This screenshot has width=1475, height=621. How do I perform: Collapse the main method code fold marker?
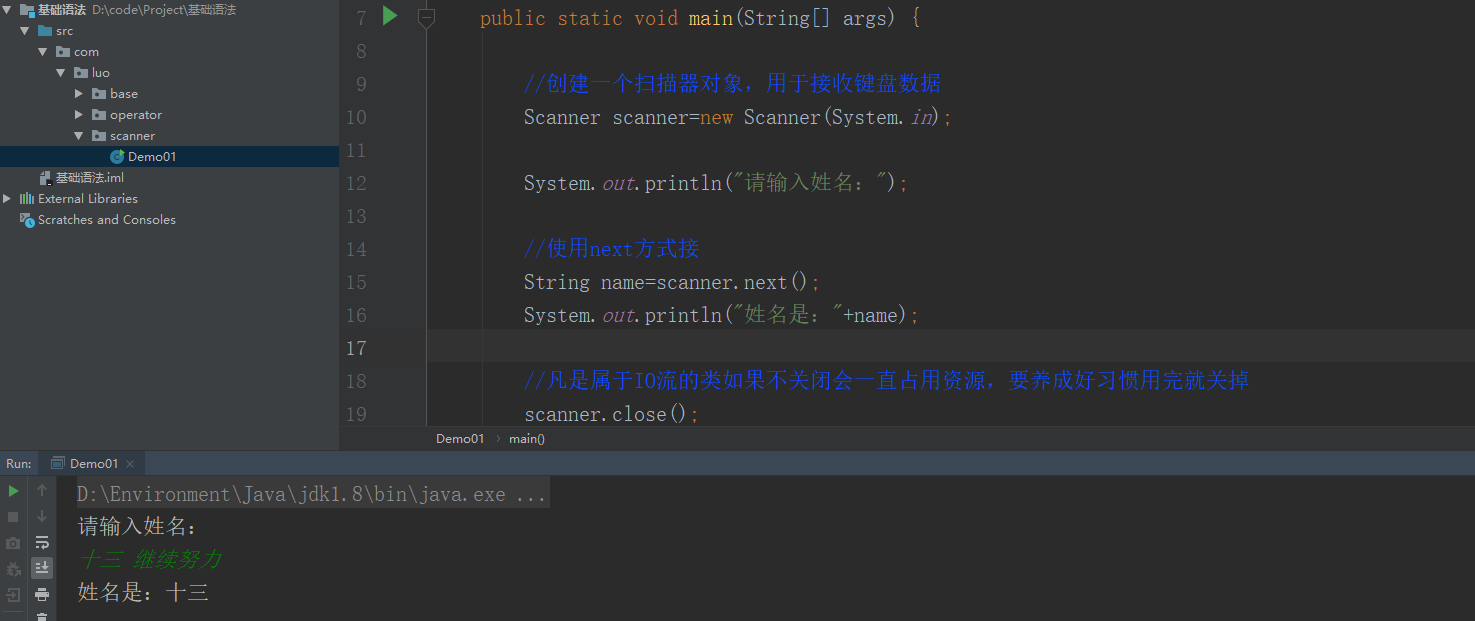(x=426, y=17)
